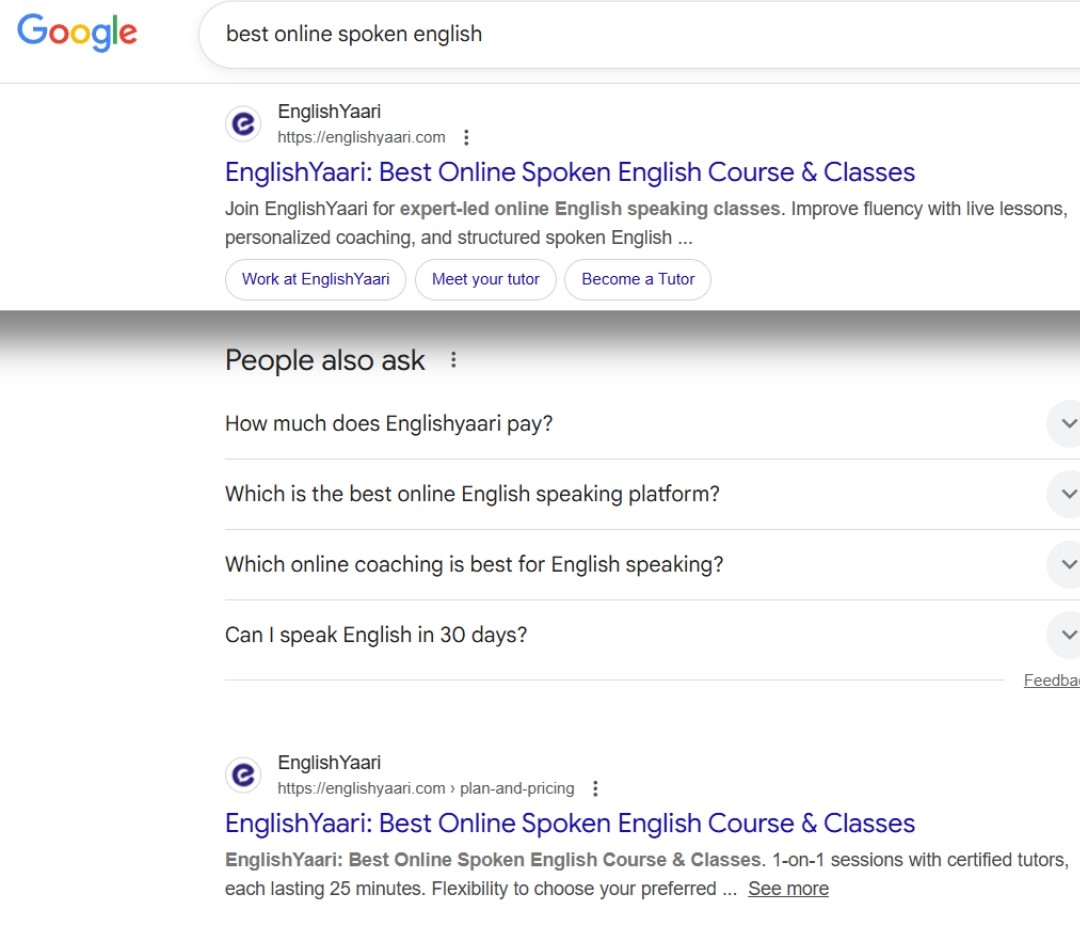Image resolution: width=1080 pixels, height=948 pixels.
Task: Open three-dot menu beside englishyaari.com URL
Action: [466, 138]
